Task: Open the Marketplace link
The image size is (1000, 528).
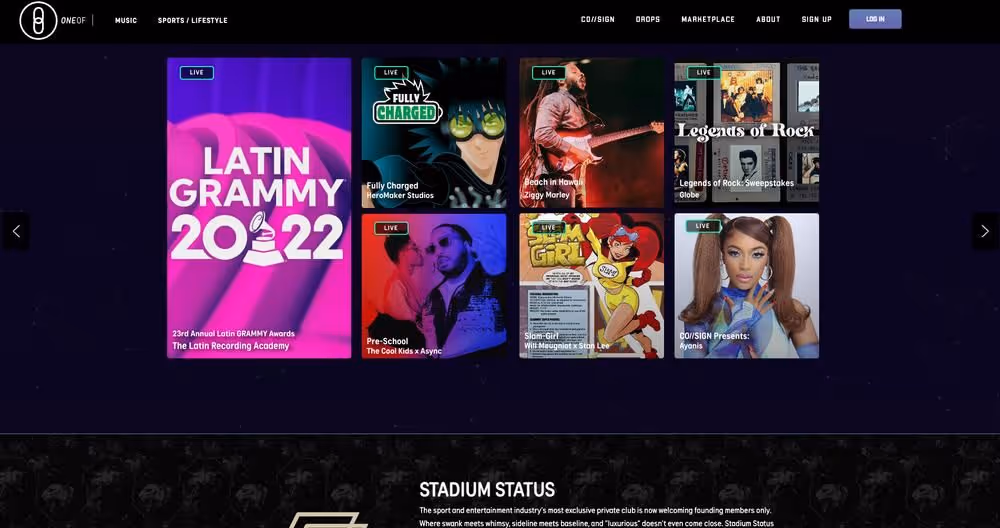Action: tap(708, 20)
